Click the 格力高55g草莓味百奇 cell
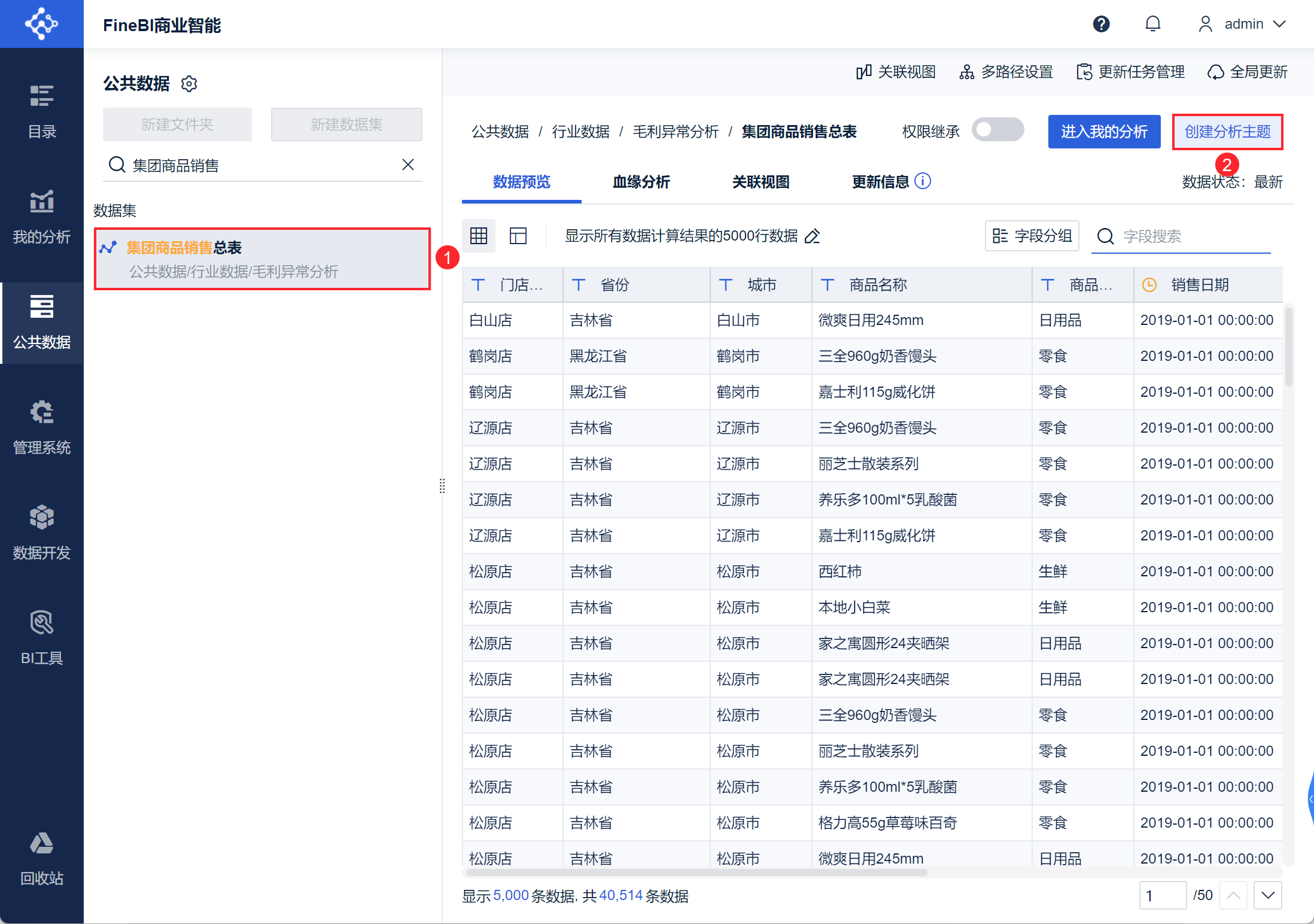1314x924 pixels. [922, 823]
